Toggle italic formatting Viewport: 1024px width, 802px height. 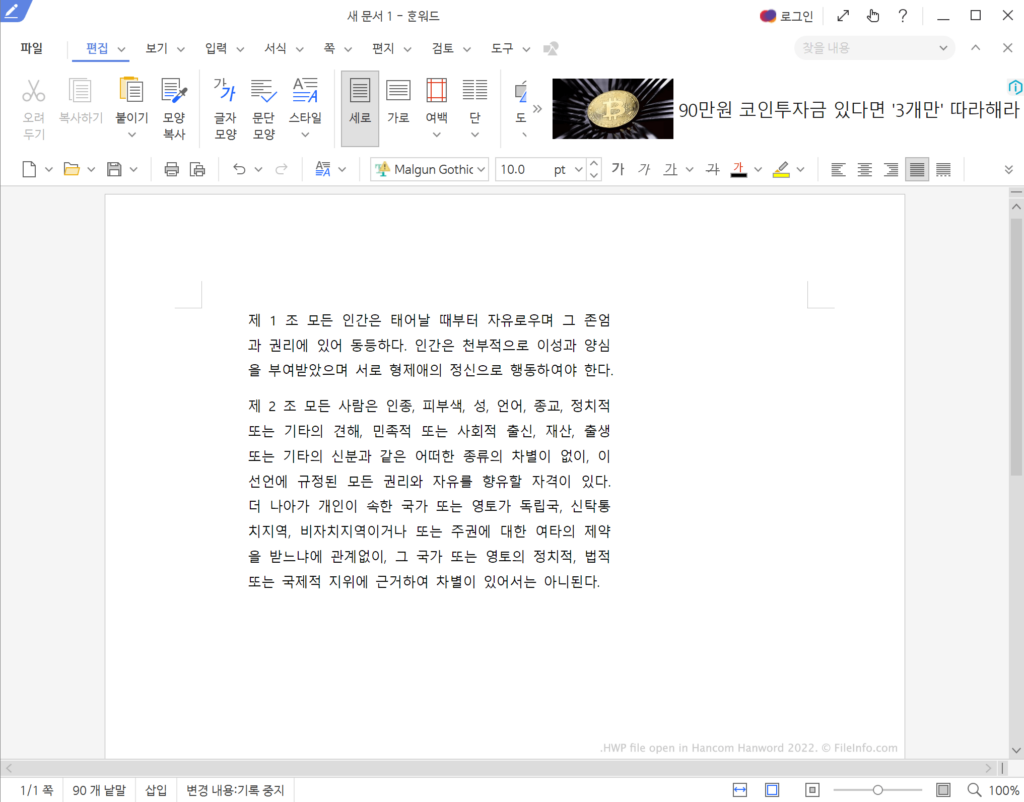click(646, 169)
